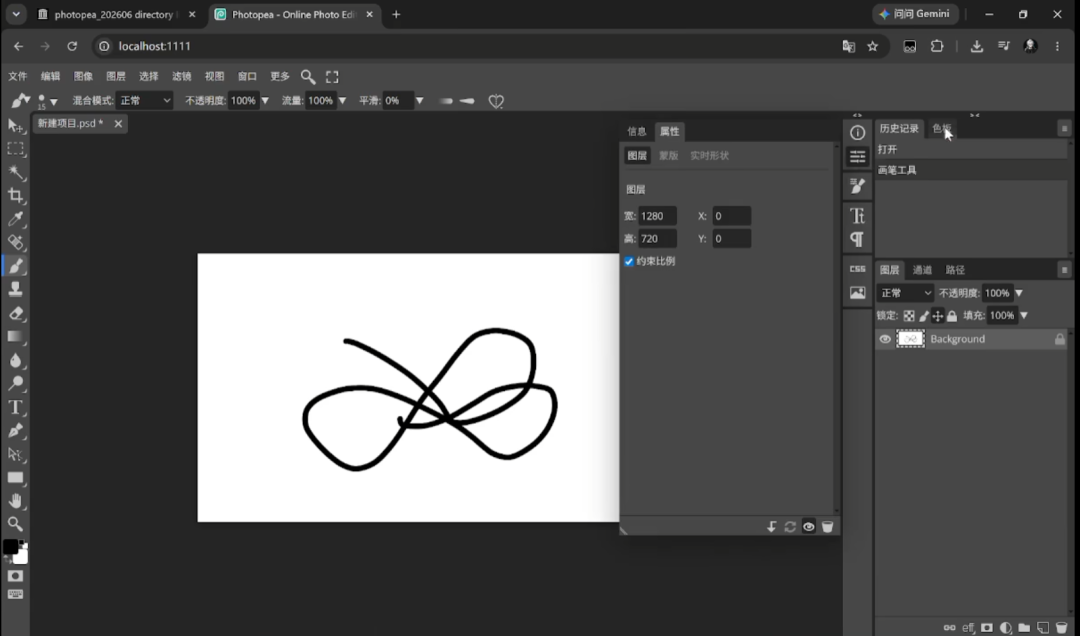Hide the Background layer with eye icon

point(885,339)
